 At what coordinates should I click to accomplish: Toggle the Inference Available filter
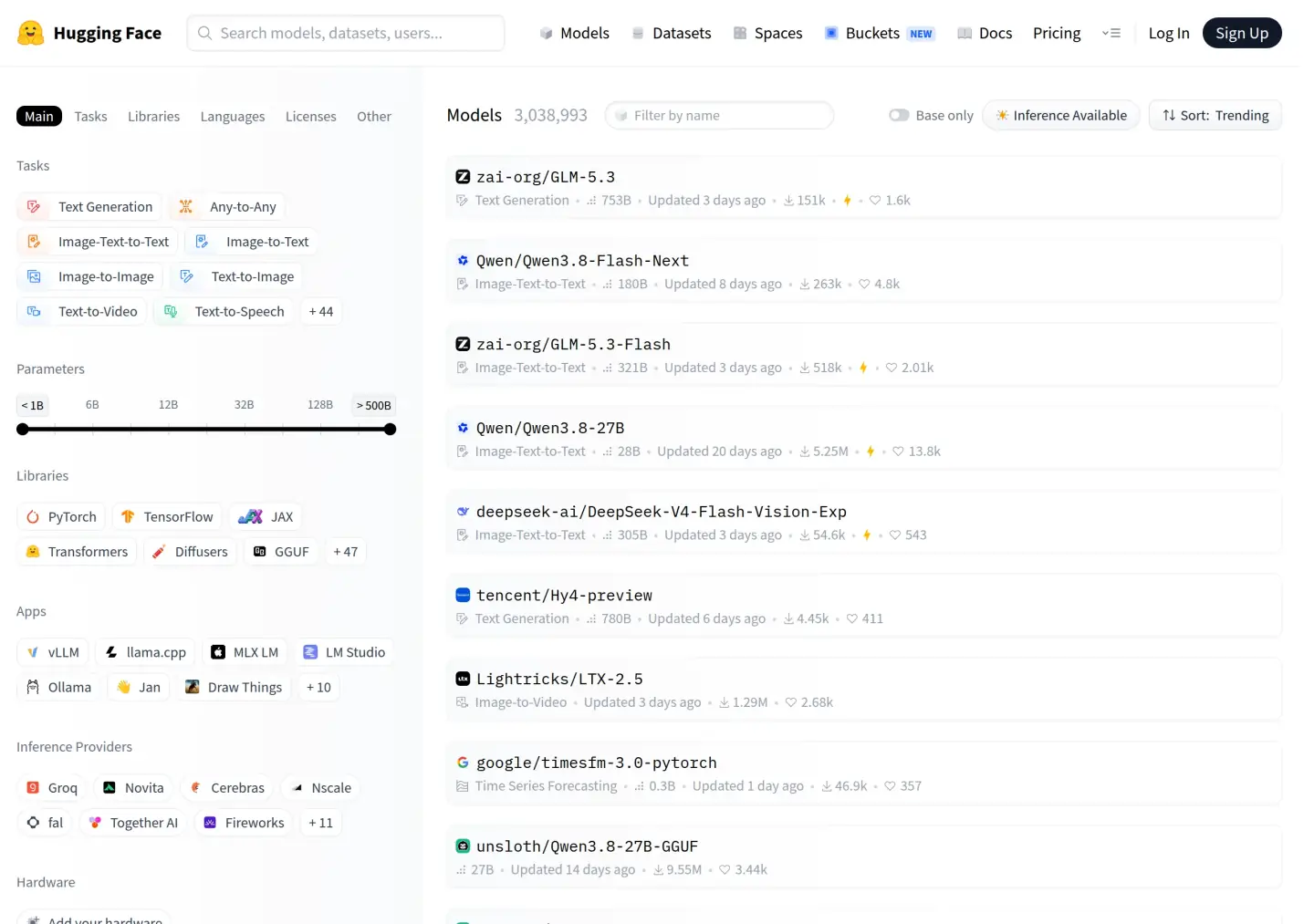[1061, 116]
